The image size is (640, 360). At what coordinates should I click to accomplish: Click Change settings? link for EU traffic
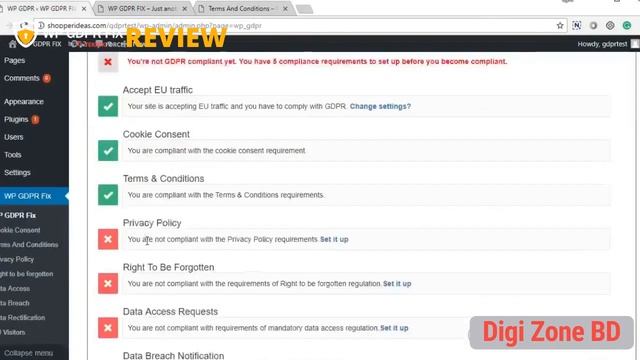pyautogui.click(x=380, y=106)
